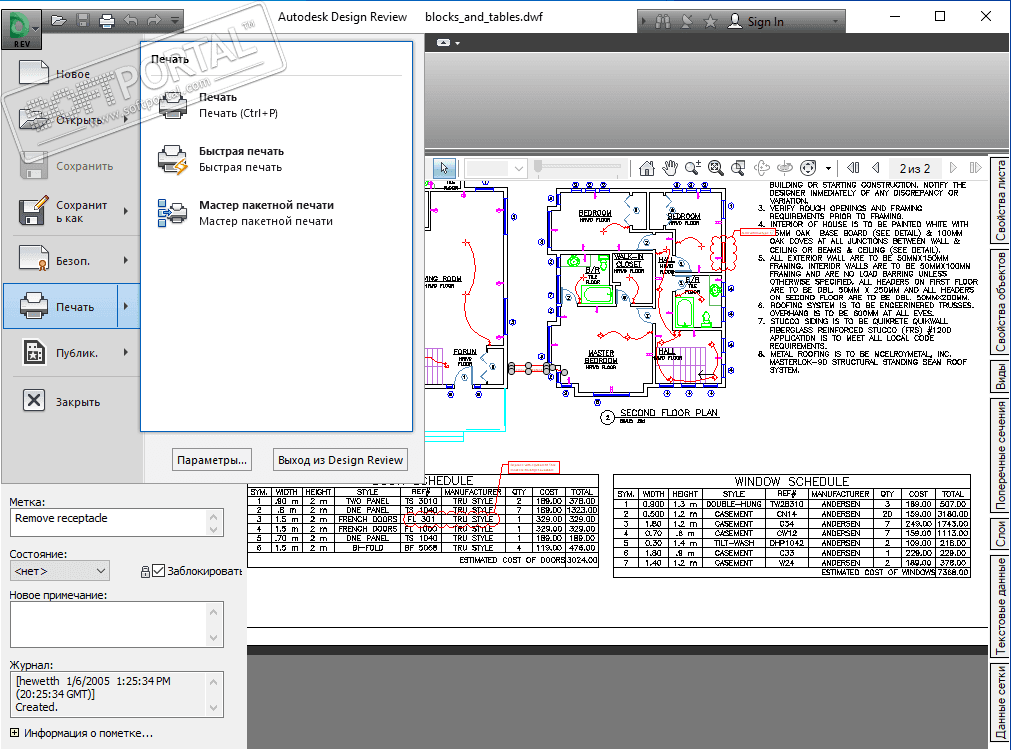The width and height of the screenshot is (1011, 750).
Task: Click the Open folder icon in quick access toolbar
Action: (59, 21)
